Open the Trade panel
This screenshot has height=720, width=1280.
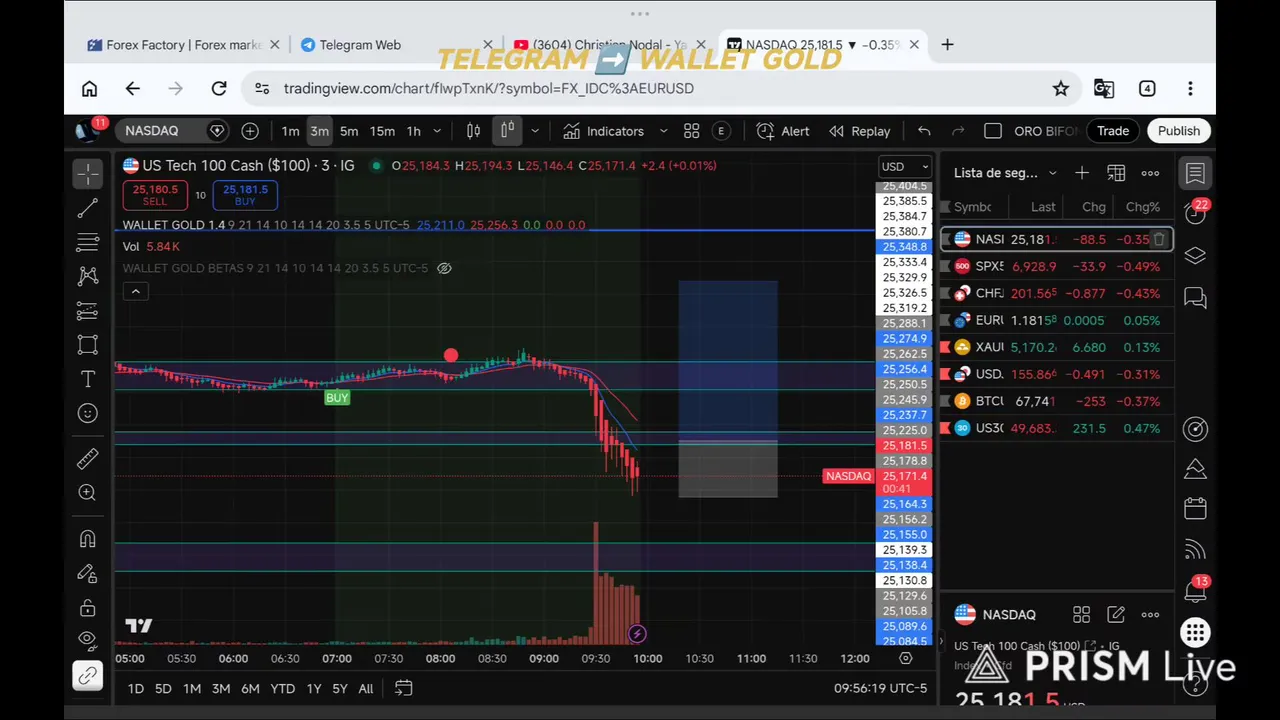1113,131
